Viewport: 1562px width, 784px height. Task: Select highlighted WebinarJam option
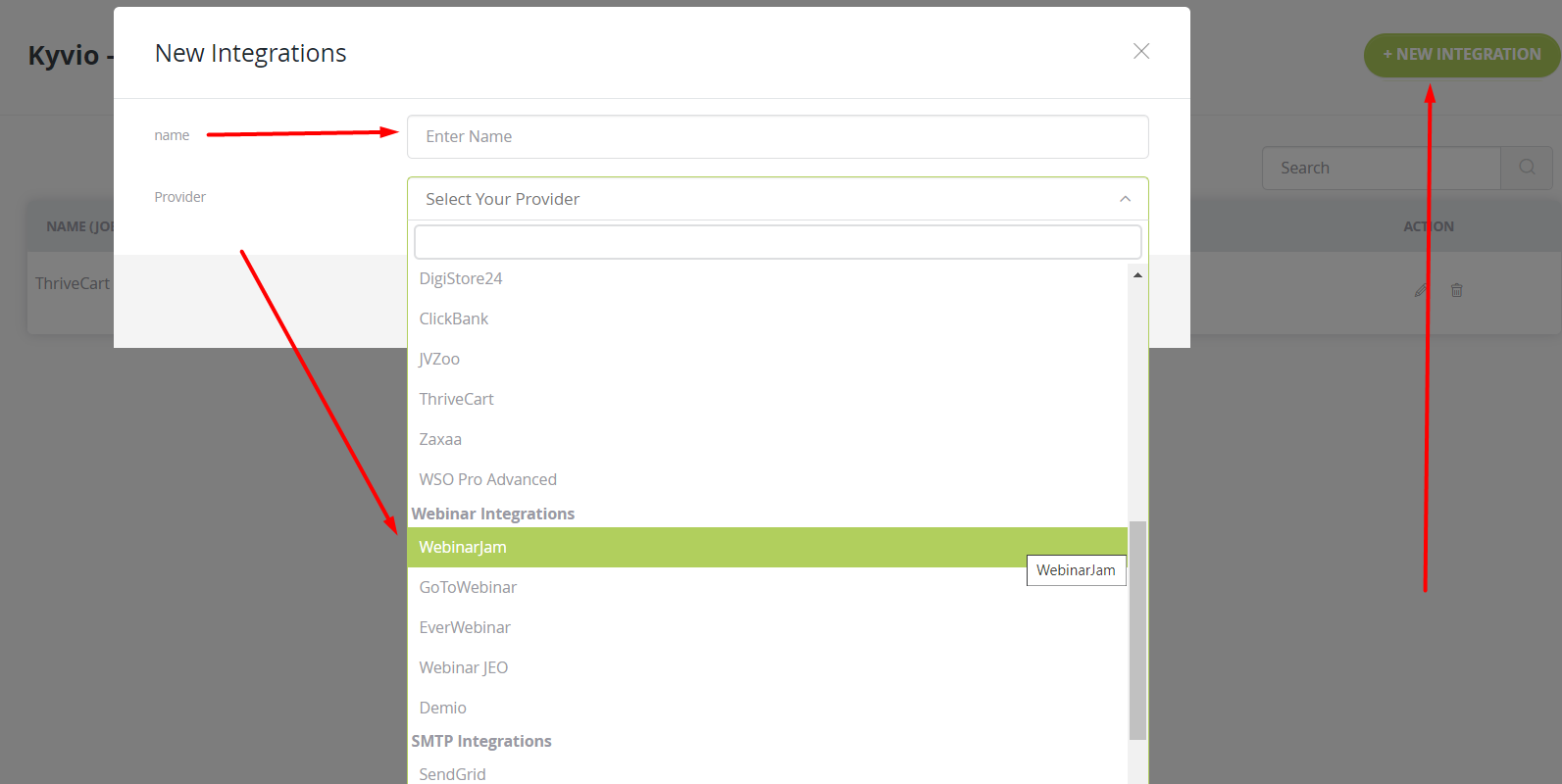[x=768, y=547]
